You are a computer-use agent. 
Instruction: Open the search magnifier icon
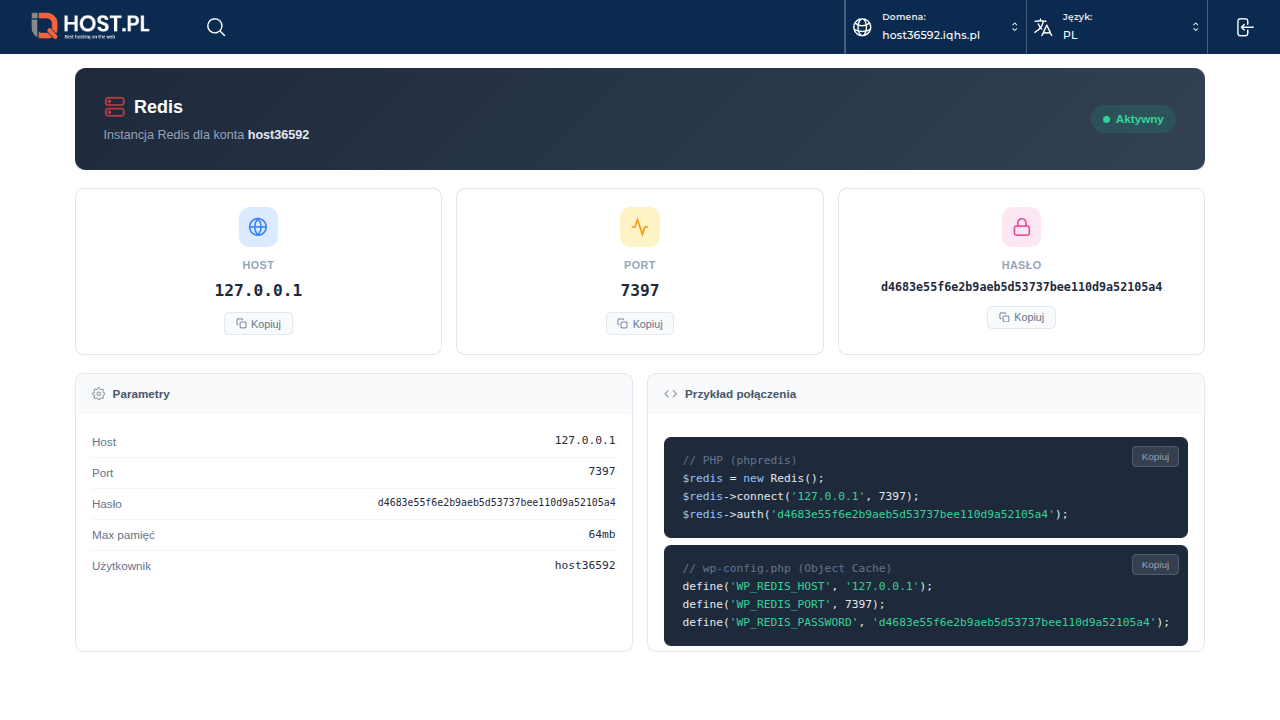point(216,27)
